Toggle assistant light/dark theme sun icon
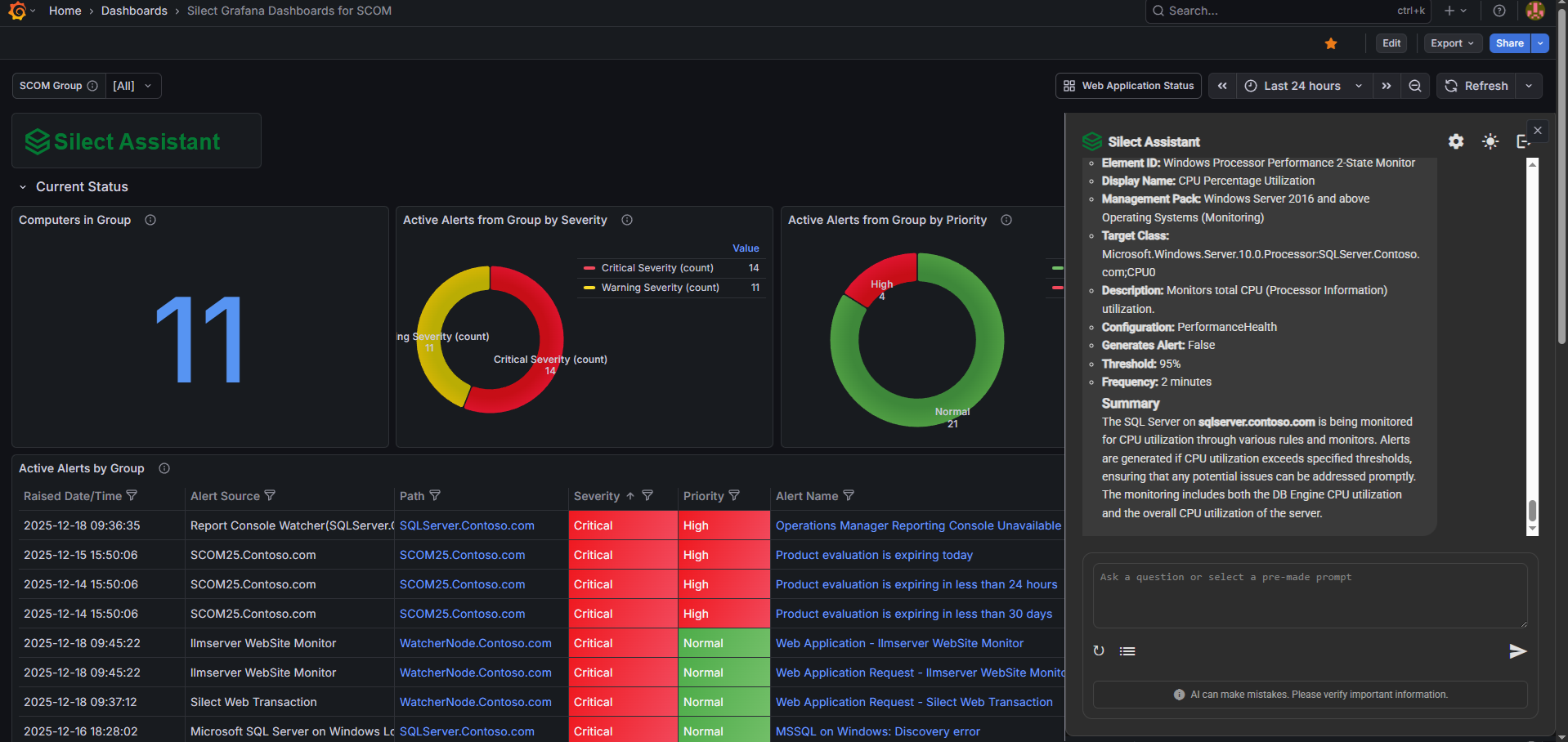The height and width of the screenshot is (742, 1568). pos(1490,141)
